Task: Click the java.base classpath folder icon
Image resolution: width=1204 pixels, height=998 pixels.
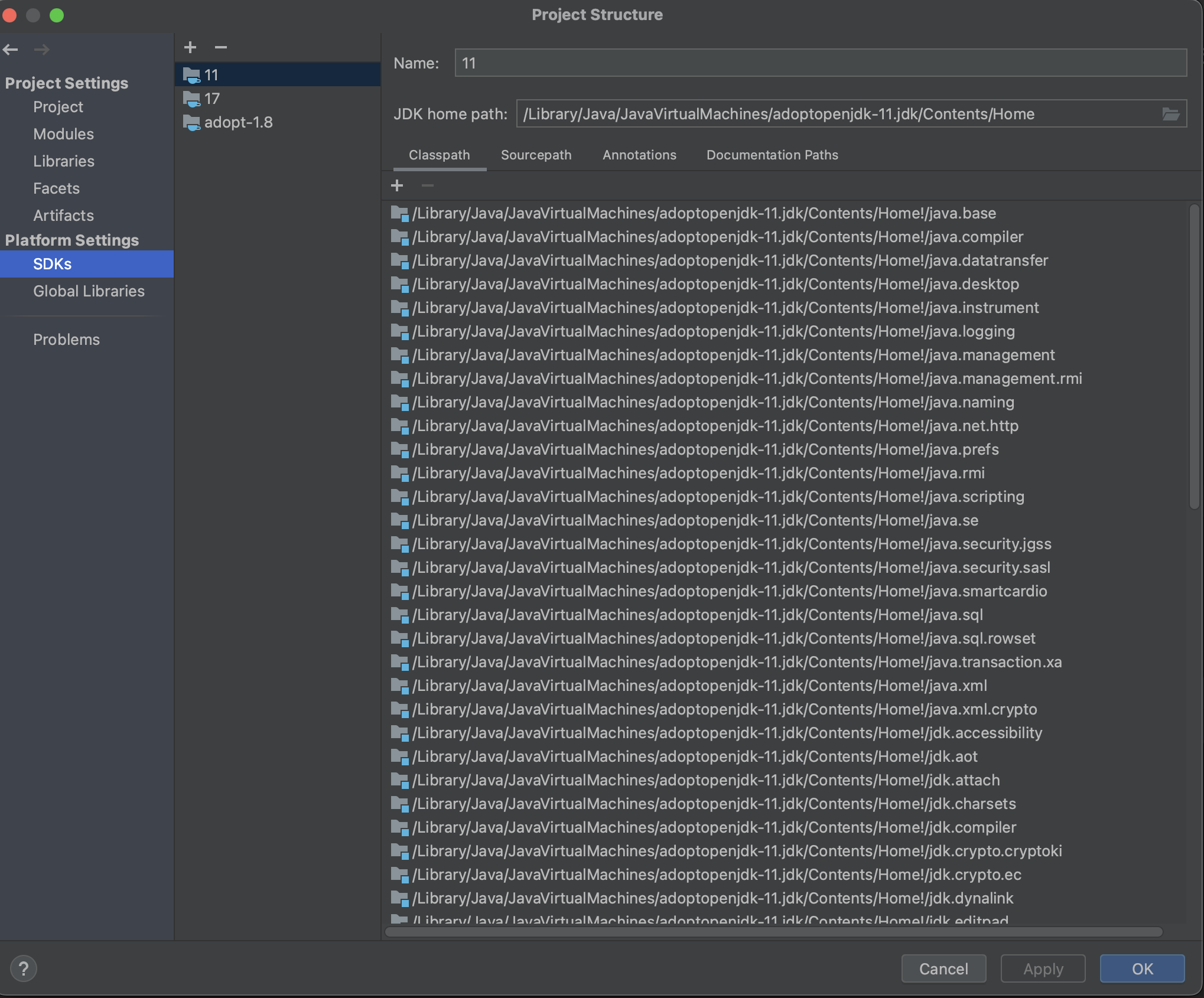Action: [x=399, y=214]
